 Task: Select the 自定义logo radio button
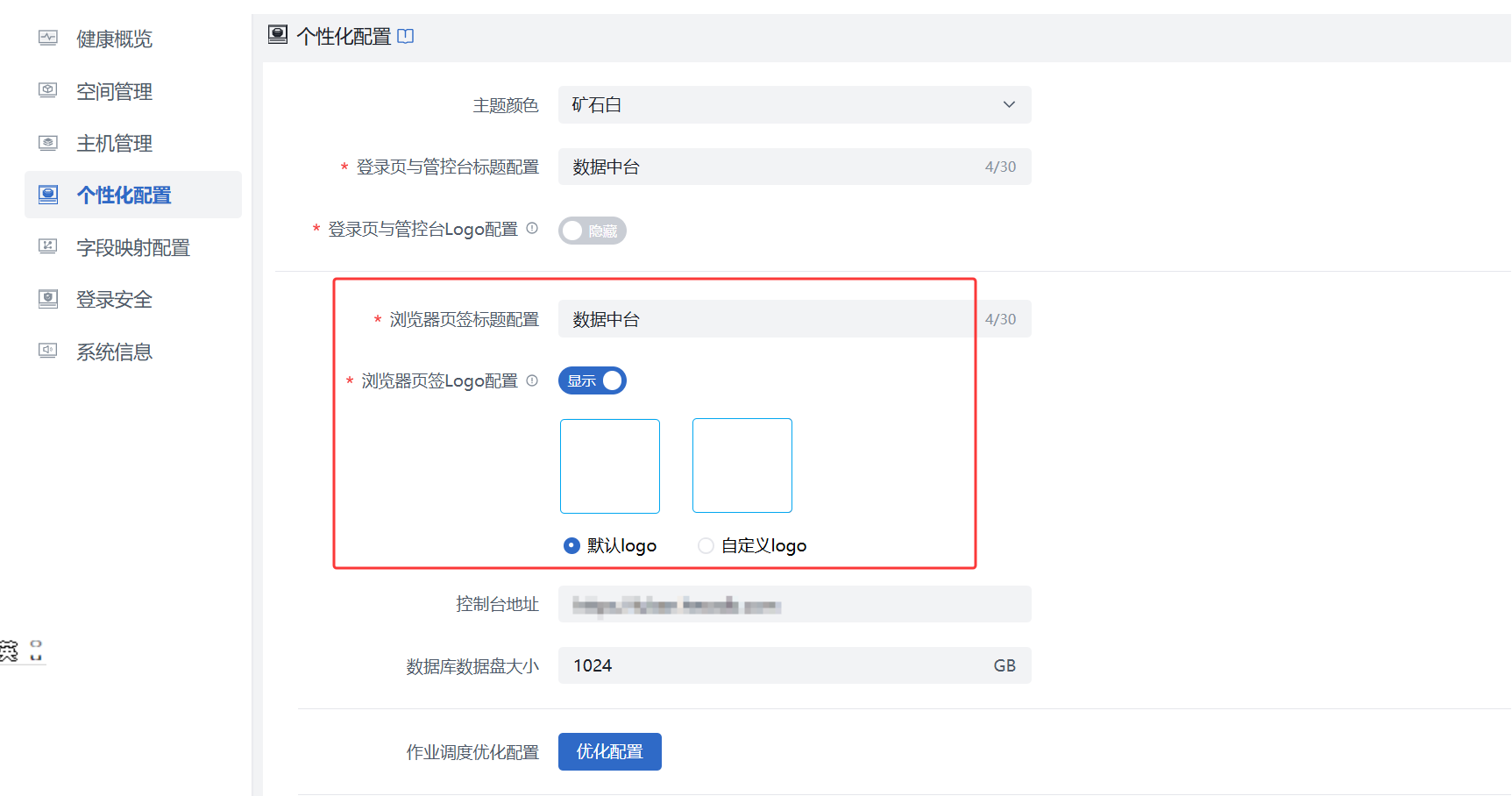click(x=706, y=545)
